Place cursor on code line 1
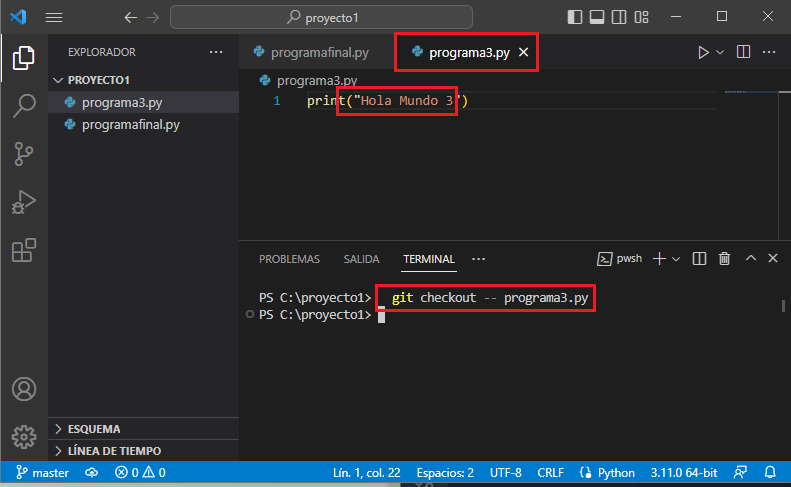Viewport: 791px width, 487px height. (x=387, y=101)
